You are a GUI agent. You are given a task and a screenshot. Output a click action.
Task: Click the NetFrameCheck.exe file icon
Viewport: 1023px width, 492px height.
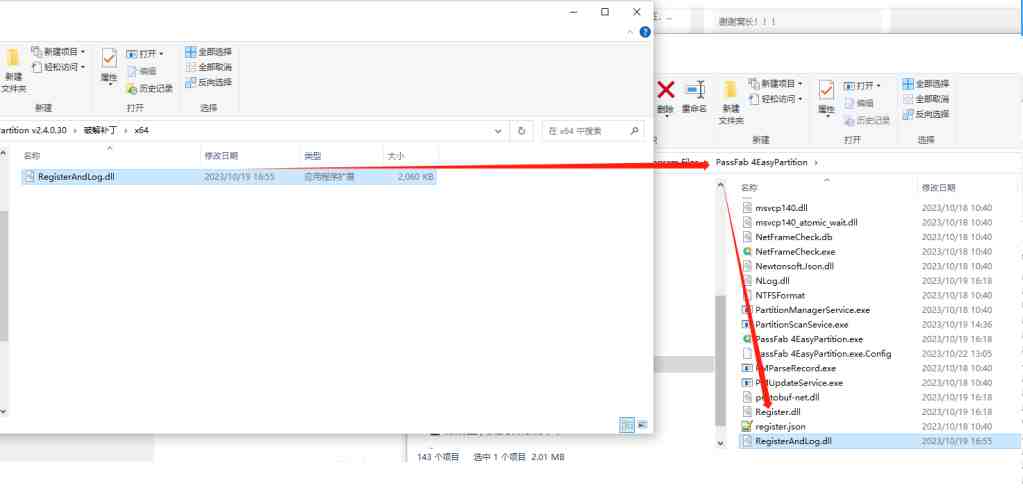(748, 251)
